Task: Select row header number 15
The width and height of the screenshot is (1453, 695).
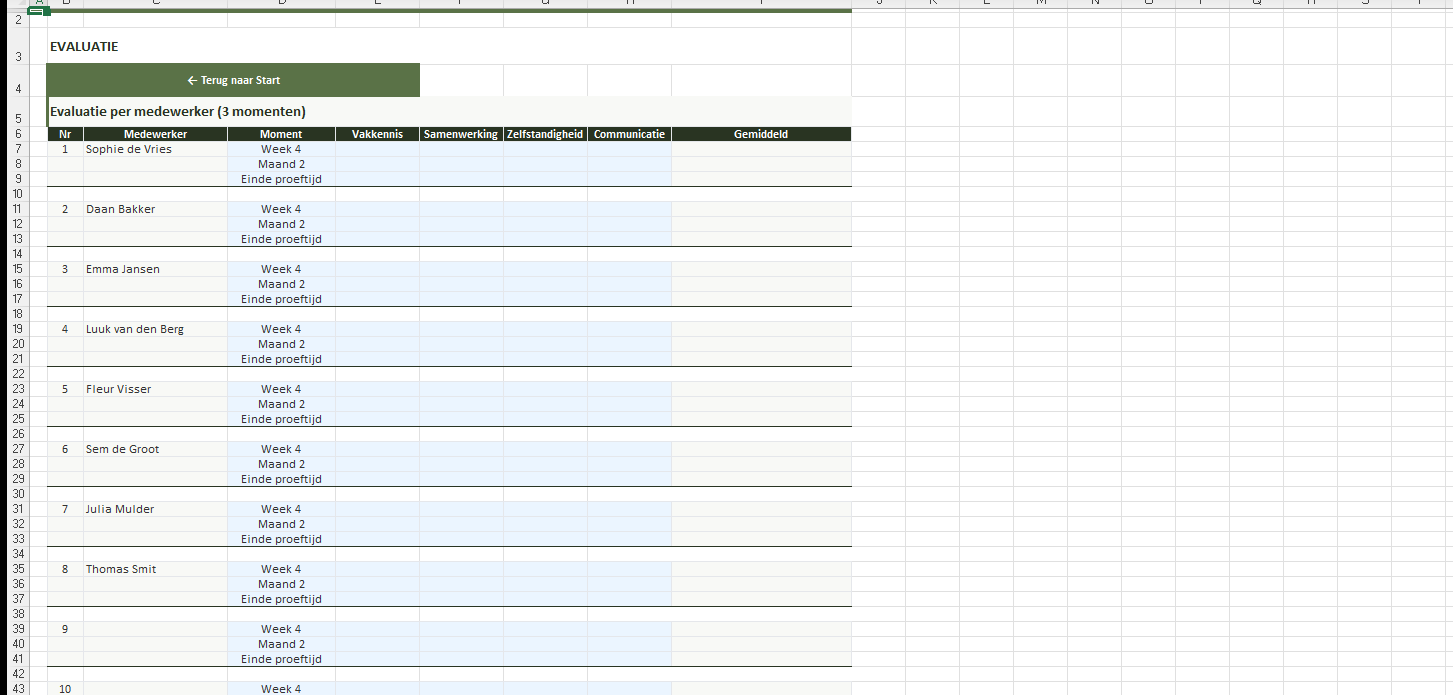Action: pos(18,269)
